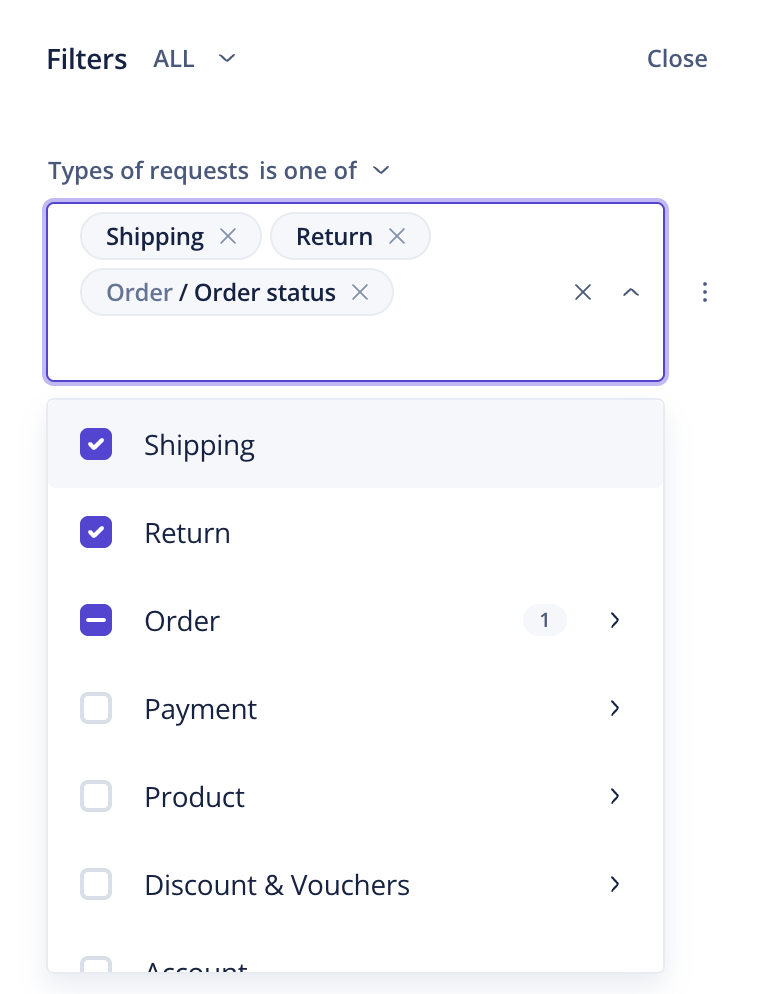Image resolution: width=782 pixels, height=994 pixels.
Task: Open the ALL filters match dropdown
Action: 195,59
